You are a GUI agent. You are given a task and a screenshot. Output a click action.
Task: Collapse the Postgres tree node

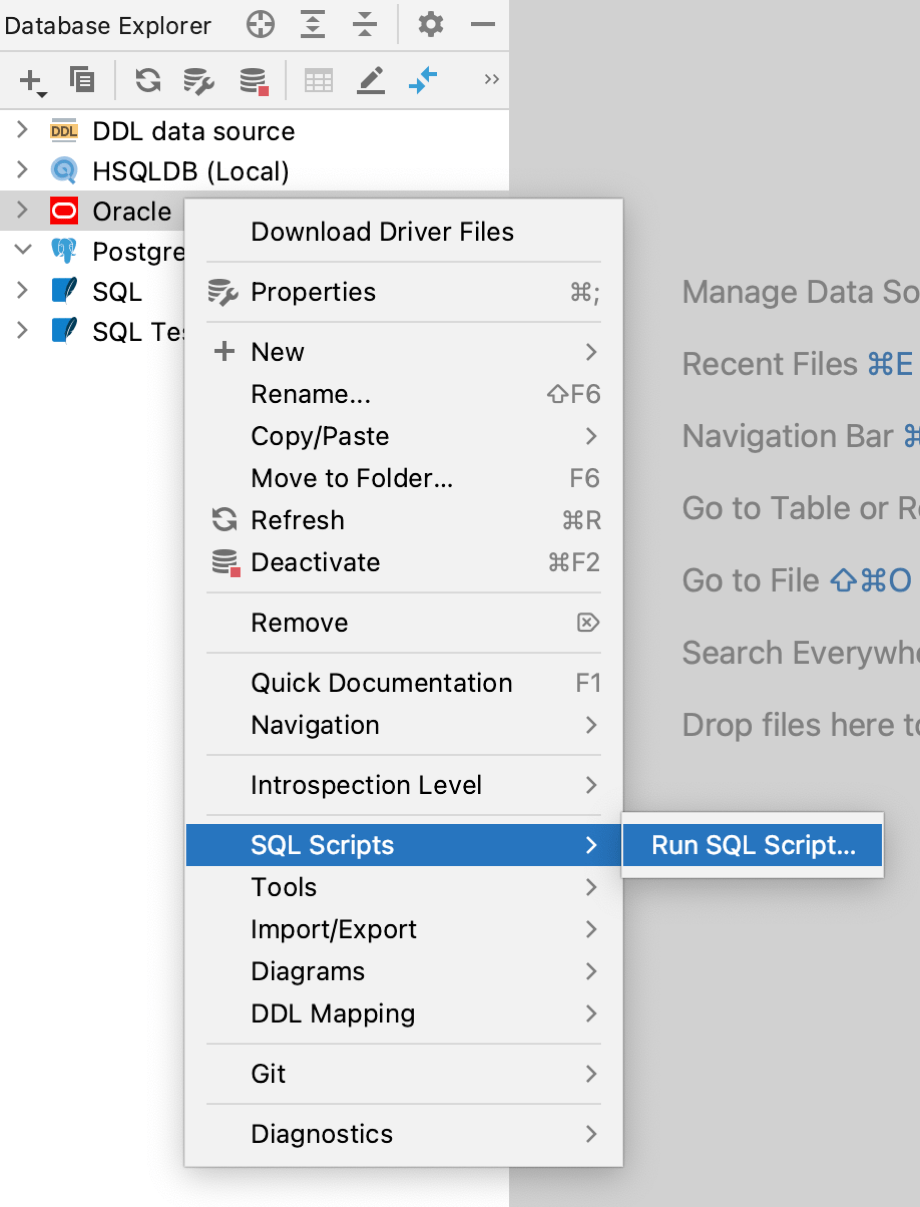[22, 250]
